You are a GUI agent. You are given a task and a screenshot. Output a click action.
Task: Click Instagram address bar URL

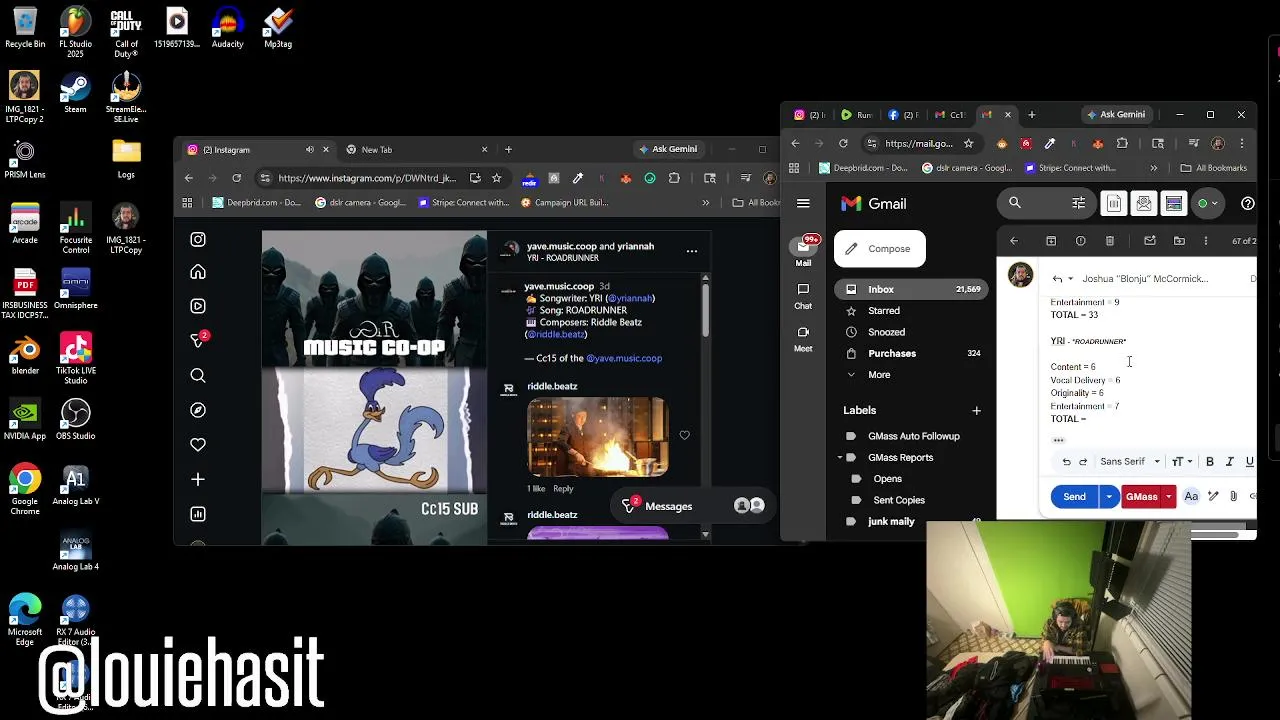click(367, 178)
